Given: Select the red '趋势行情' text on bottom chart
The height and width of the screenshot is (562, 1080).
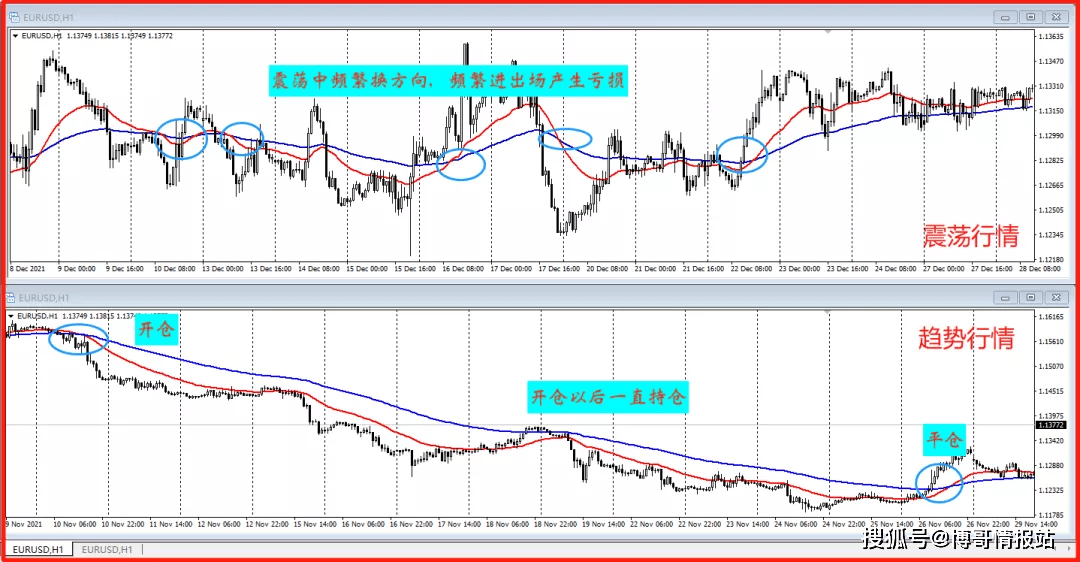Looking at the screenshot, I should 965,338.
